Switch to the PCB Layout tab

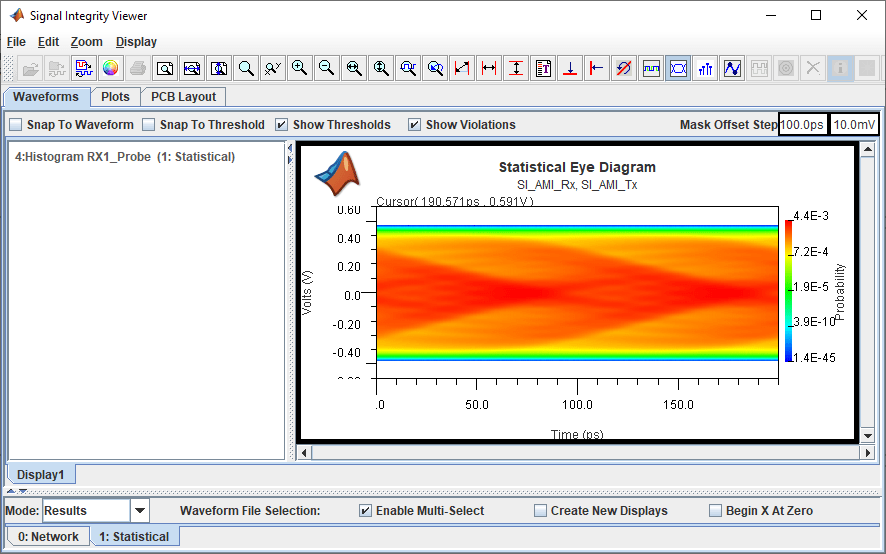(183, 97)
